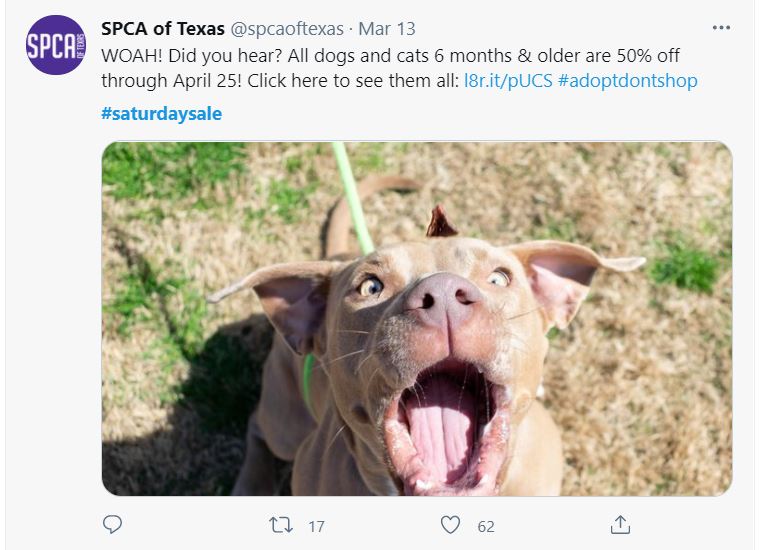Like the tweet with the heart icon
The width and height of the screenshot is (765, 550).
(x=451, y=524)
